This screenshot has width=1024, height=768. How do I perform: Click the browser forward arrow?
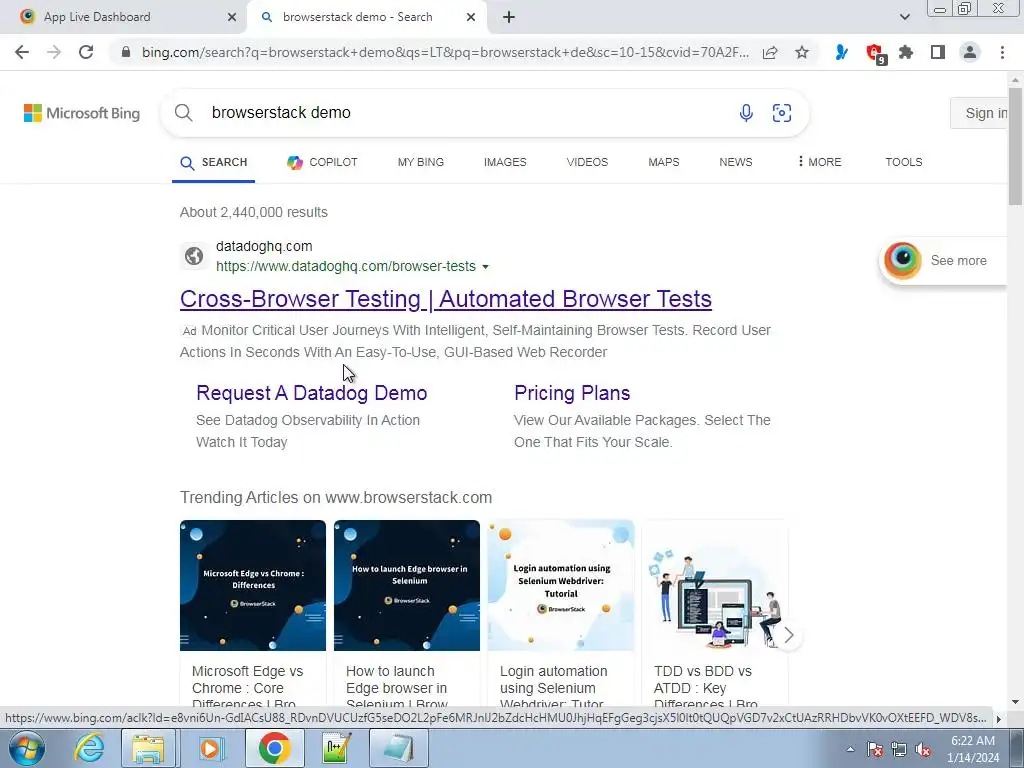pos(54,52)
